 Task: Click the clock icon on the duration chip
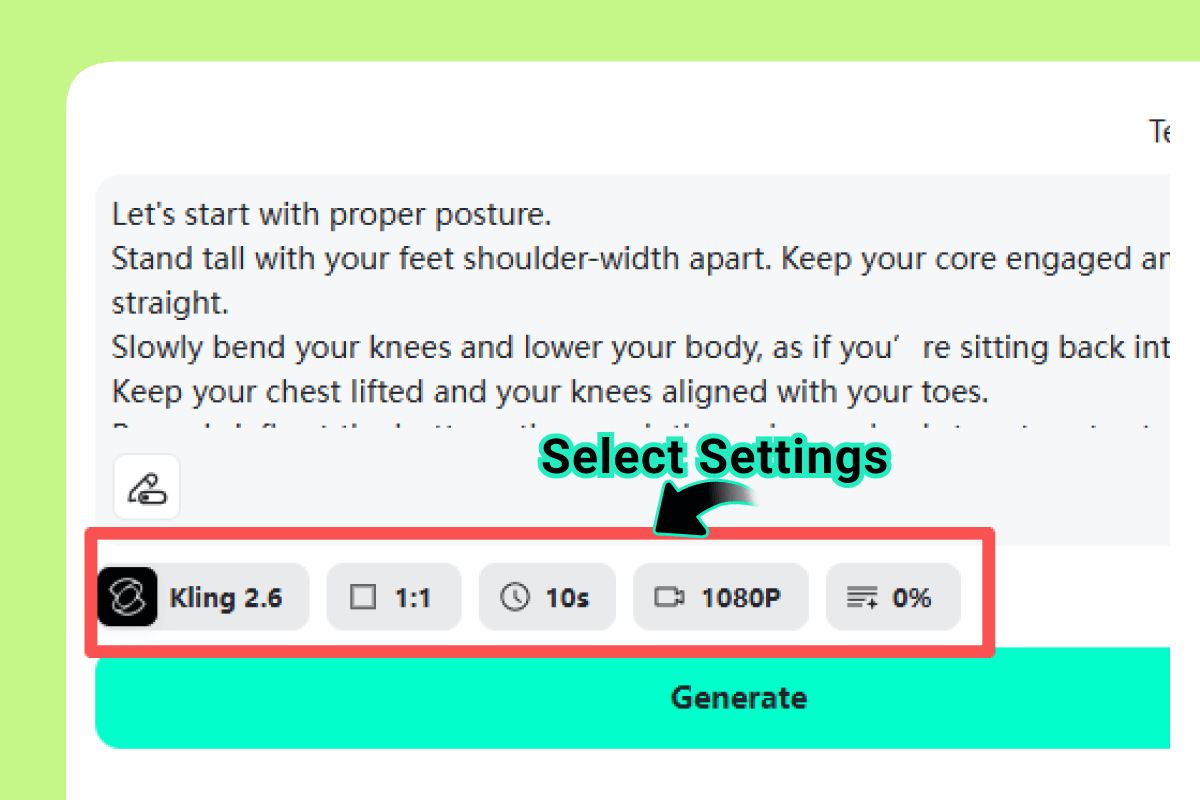516,597
